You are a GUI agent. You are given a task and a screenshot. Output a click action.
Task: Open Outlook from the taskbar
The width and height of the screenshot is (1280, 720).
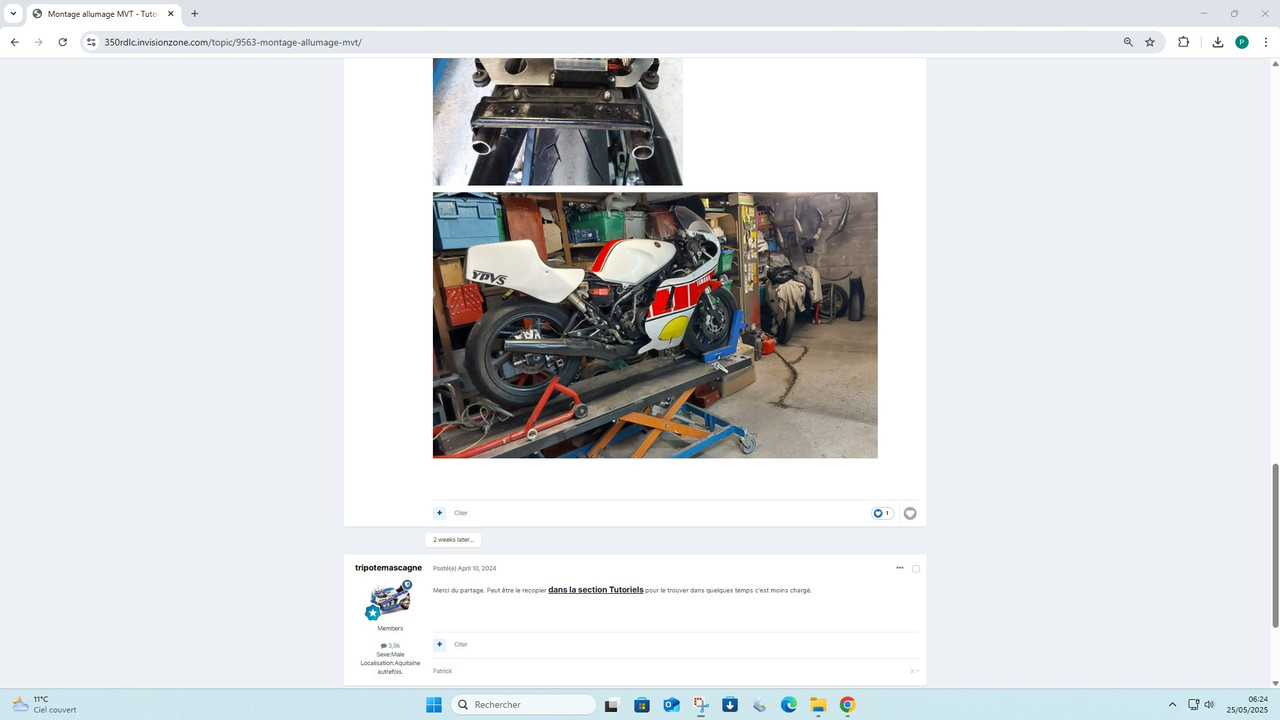[x=672, y=705]
